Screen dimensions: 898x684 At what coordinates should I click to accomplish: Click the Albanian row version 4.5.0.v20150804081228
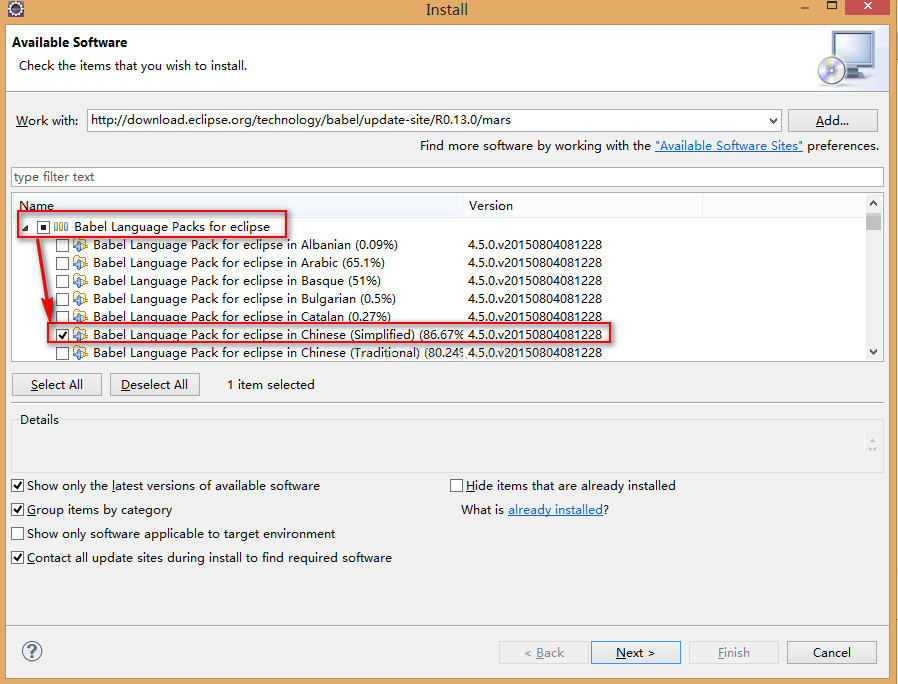click(x=535, y=245)
